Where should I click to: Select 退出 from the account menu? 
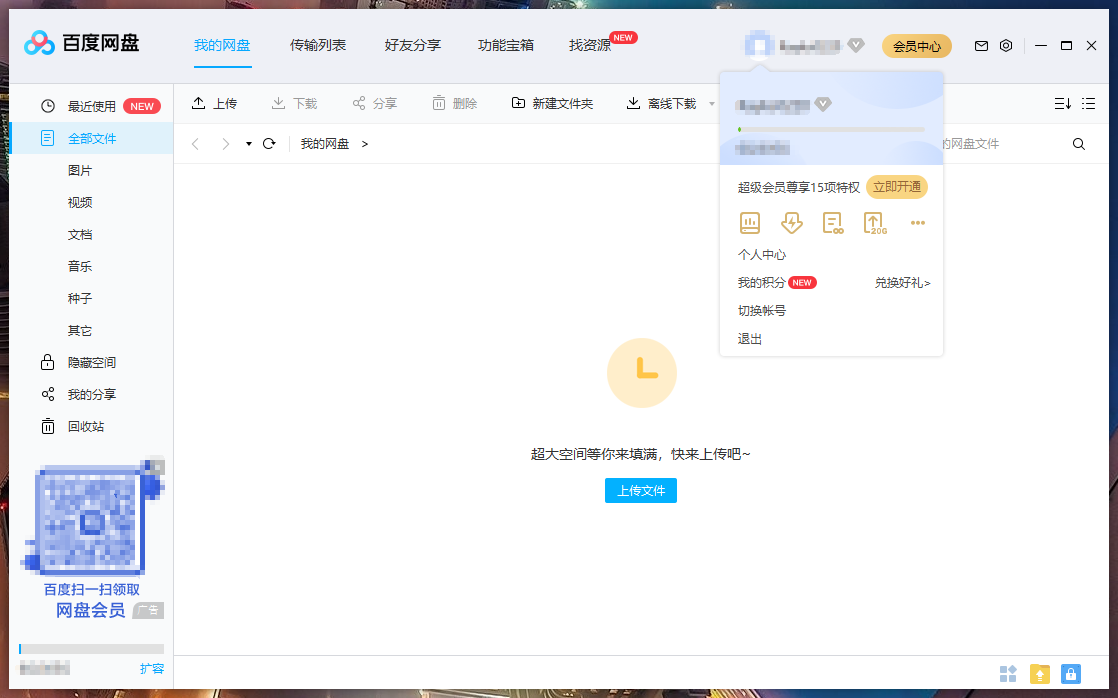click(751, 338)
